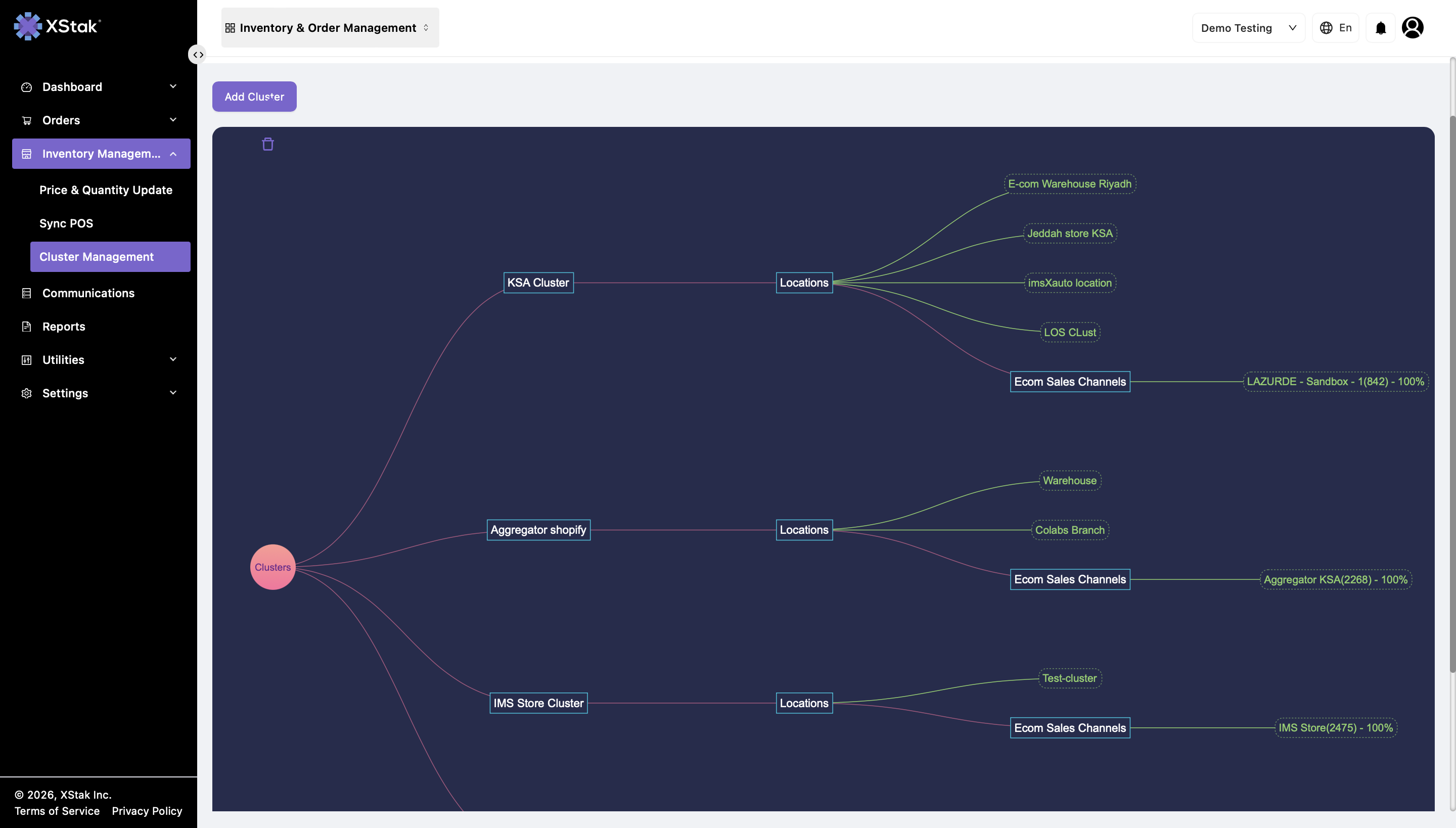Open the notifications bell
The height and width of the screenshot is (828, 1456).
(1380, 28)
